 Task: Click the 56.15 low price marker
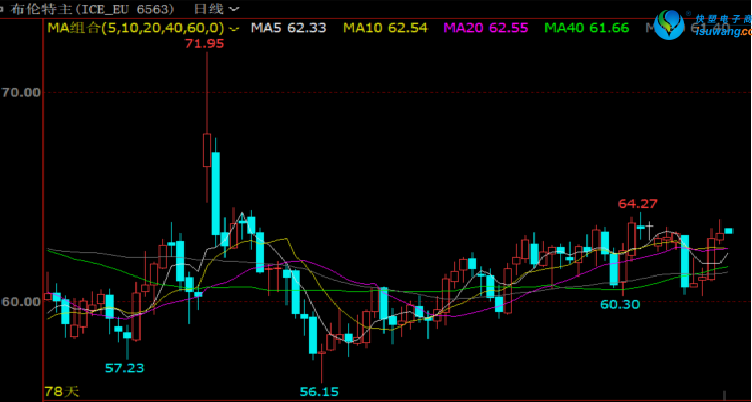point(318,391)
